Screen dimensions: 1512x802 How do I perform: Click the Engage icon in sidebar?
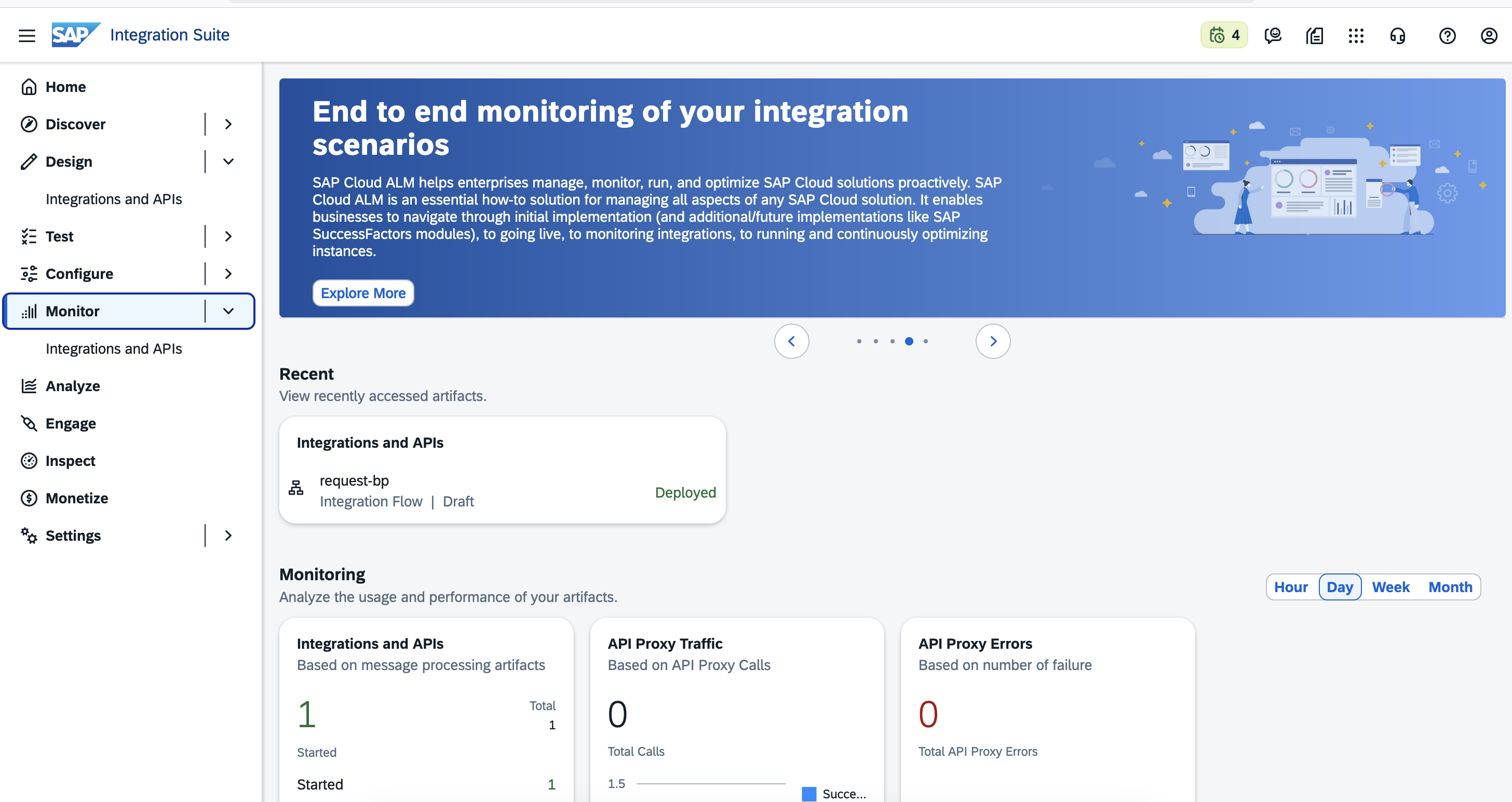(x=29, y=423)
